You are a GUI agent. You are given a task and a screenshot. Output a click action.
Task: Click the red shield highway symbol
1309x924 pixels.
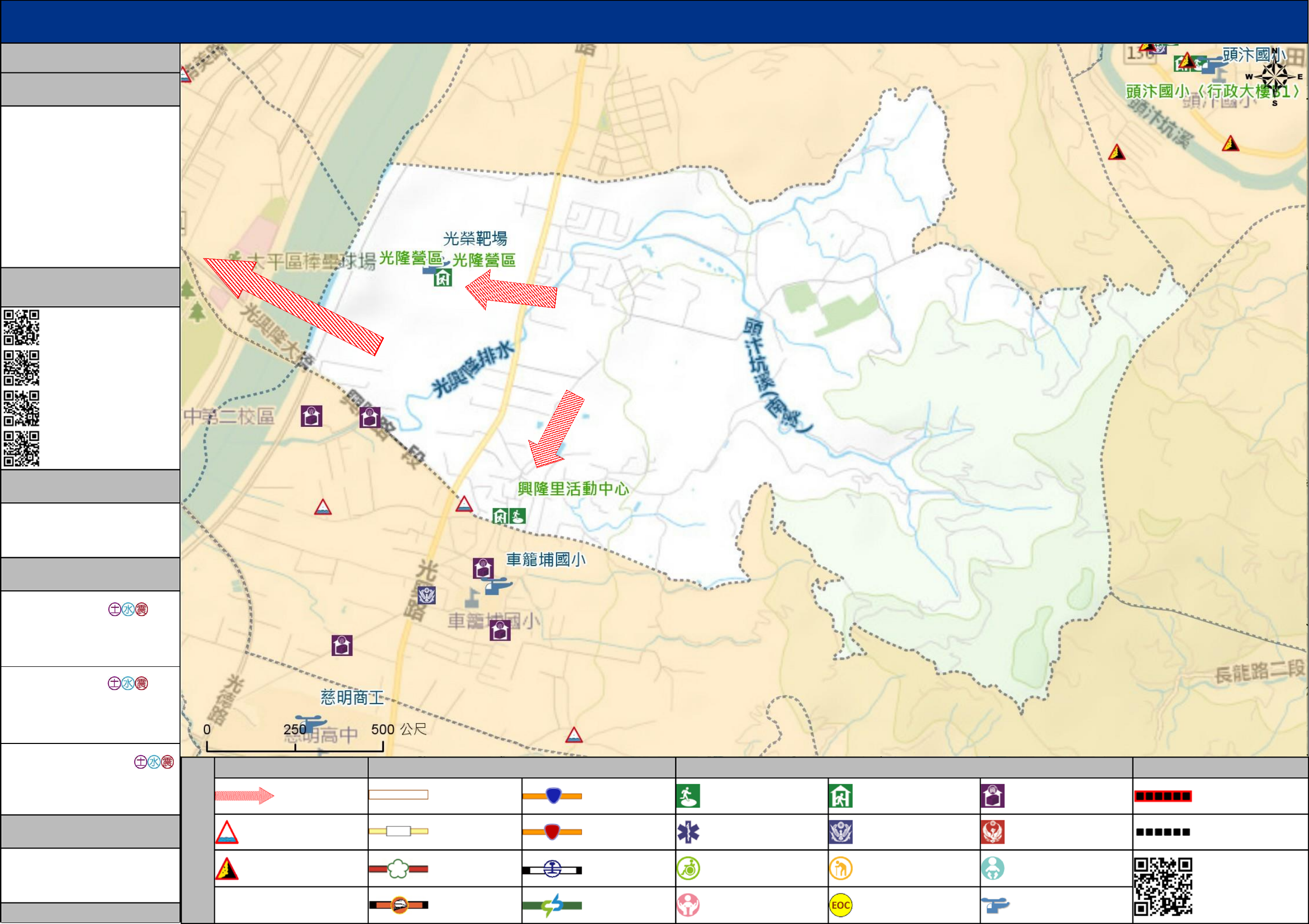(553, 832)
